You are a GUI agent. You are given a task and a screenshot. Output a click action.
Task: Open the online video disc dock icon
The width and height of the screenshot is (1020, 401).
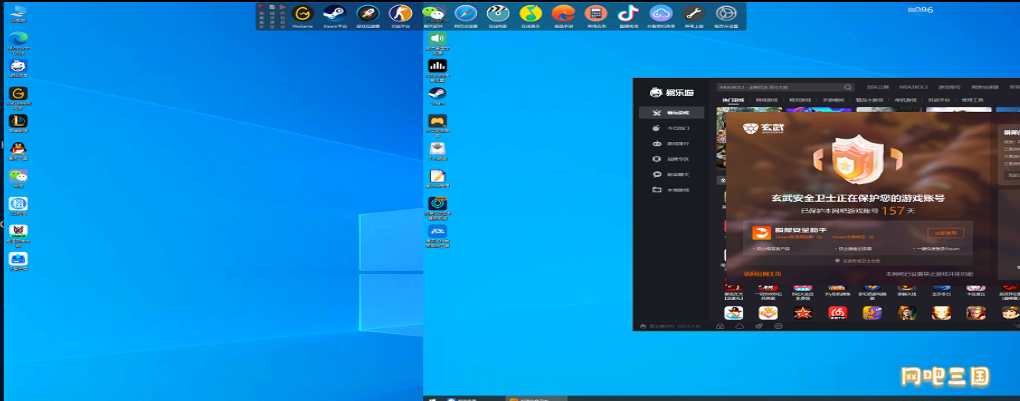(x=498, y=14)
